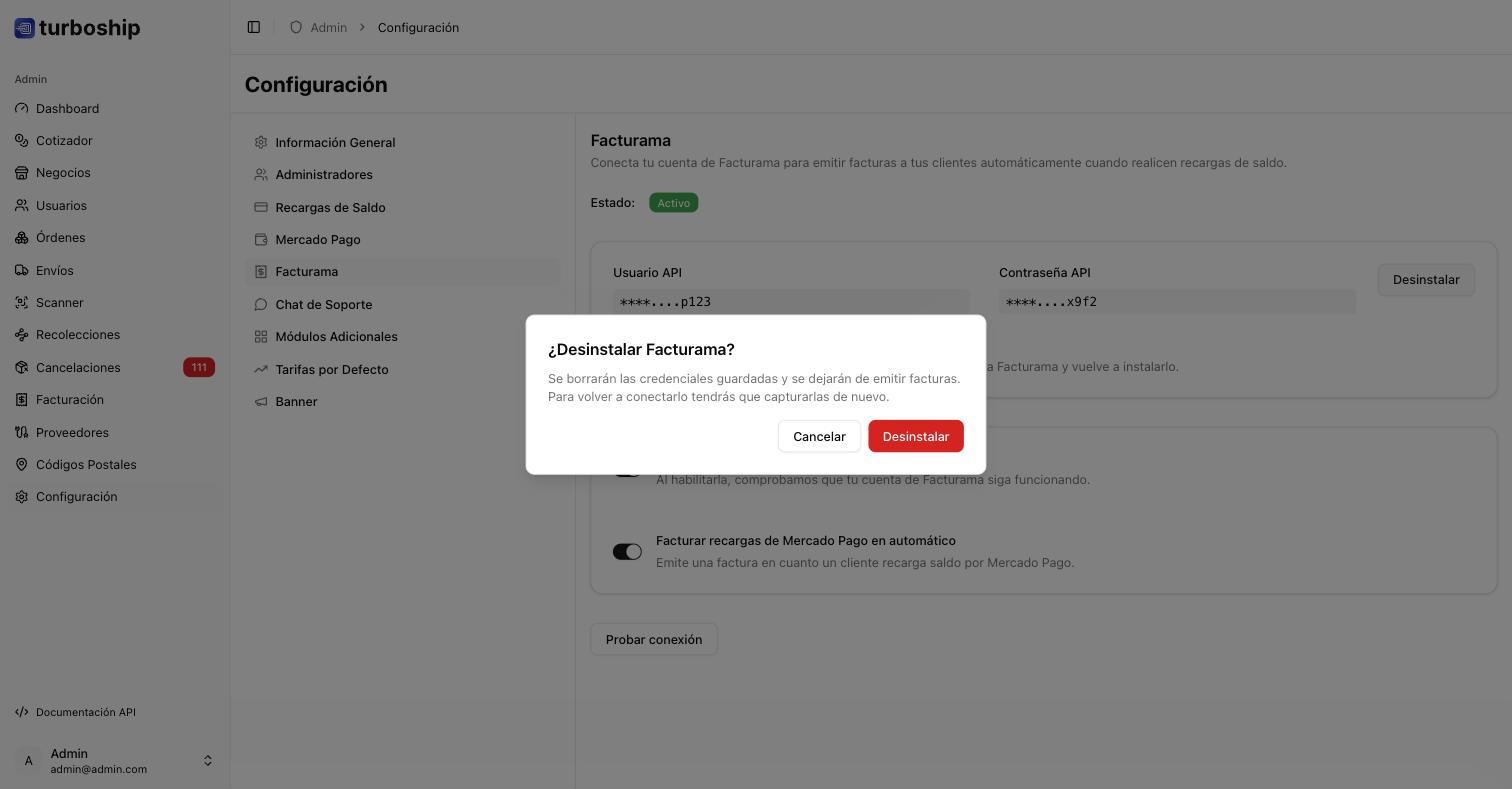Click the gray Desinstalar button beside credentials
The width and height of the screenshot is (1512, 789).
click(x=1426, y=280)
